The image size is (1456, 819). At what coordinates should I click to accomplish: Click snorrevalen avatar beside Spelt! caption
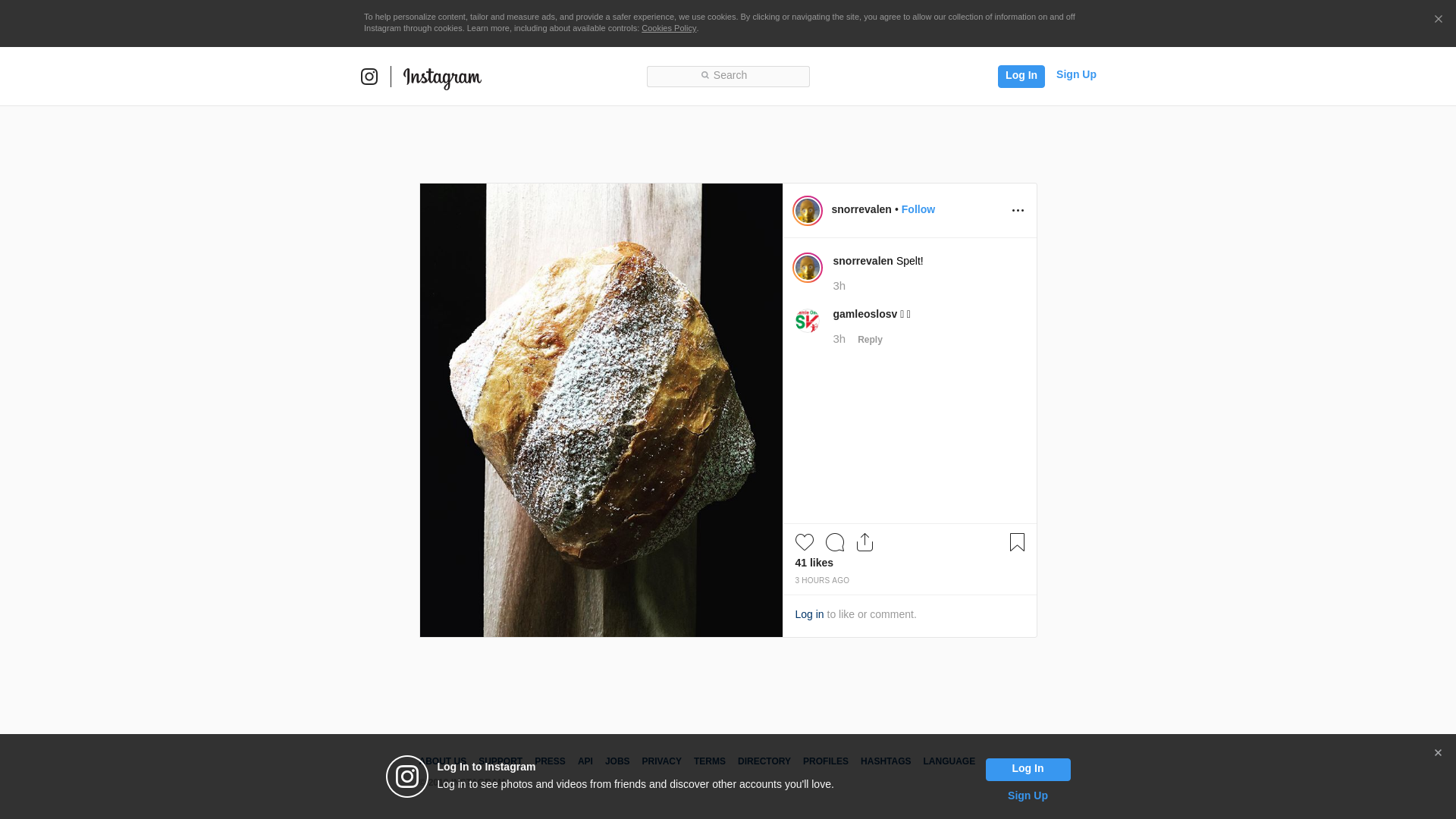[x=808, y=268]
